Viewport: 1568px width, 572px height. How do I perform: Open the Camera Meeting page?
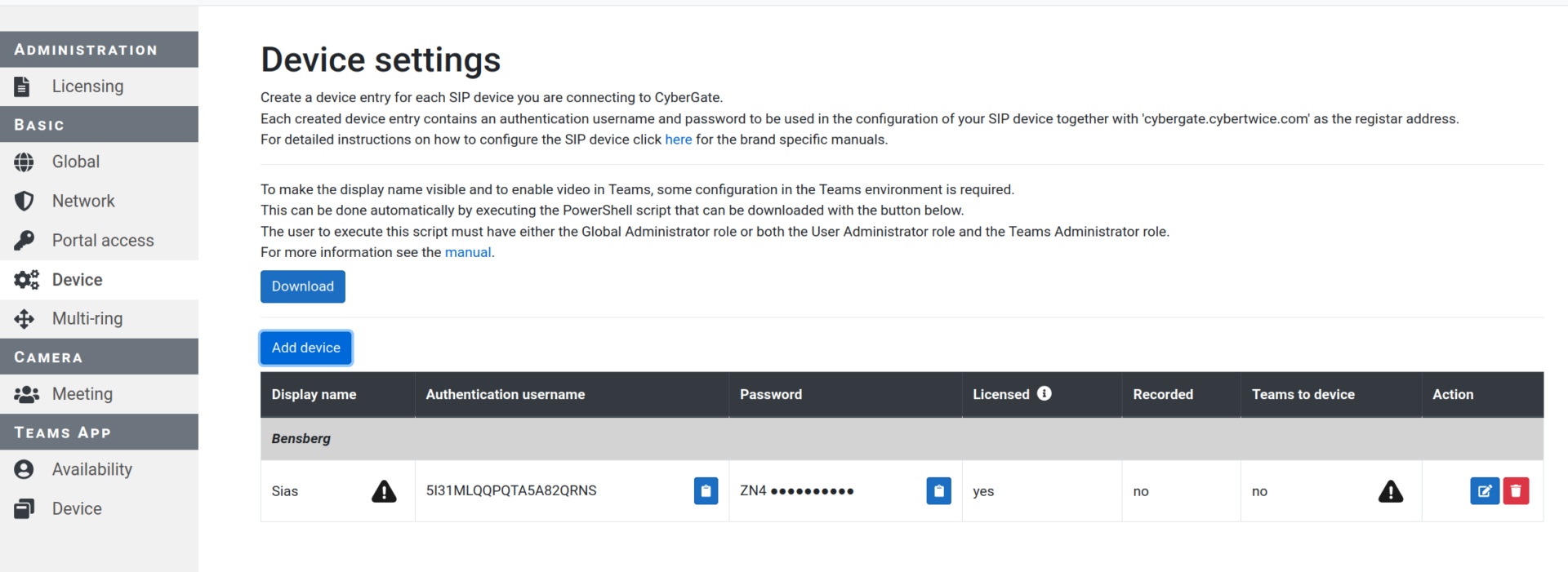99,394
